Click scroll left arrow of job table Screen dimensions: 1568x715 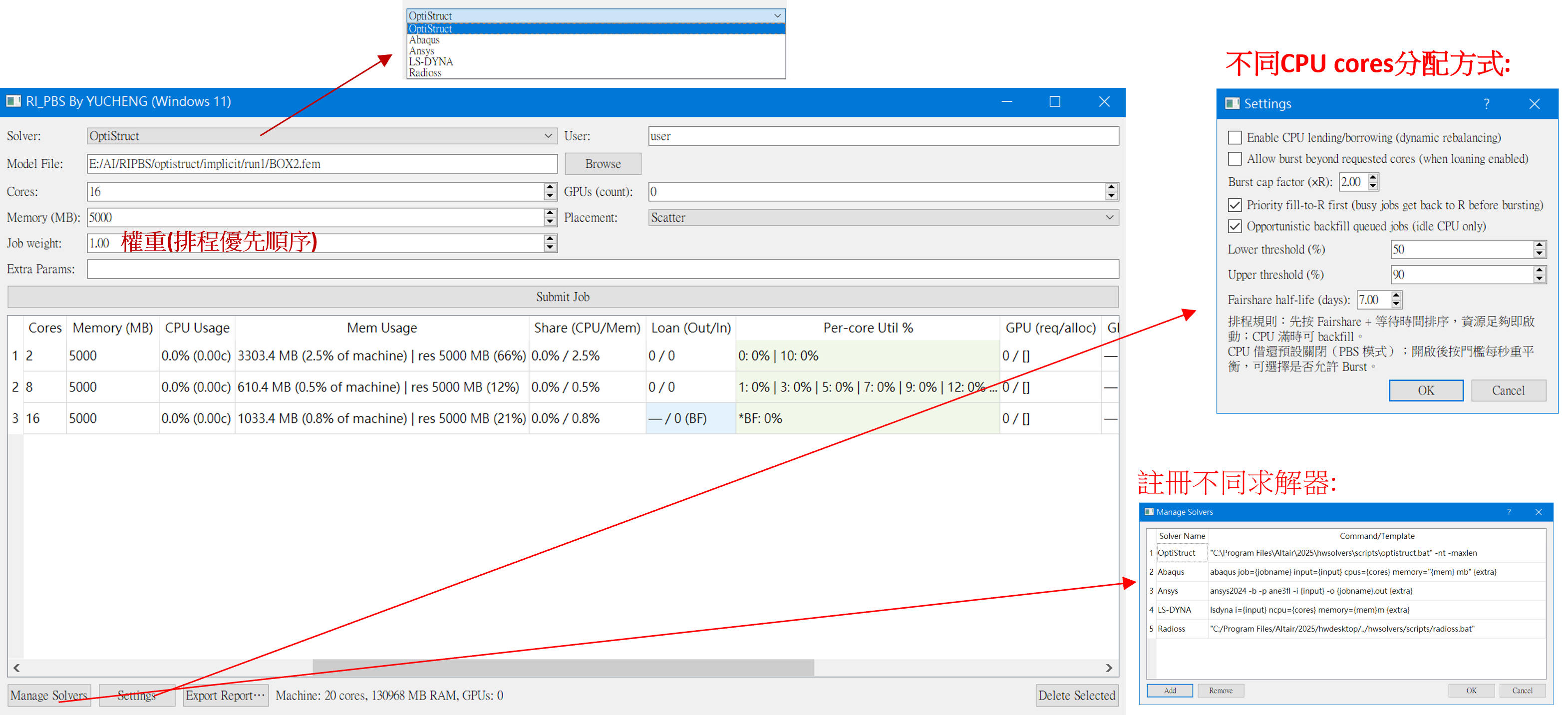[x=16, y=668]
